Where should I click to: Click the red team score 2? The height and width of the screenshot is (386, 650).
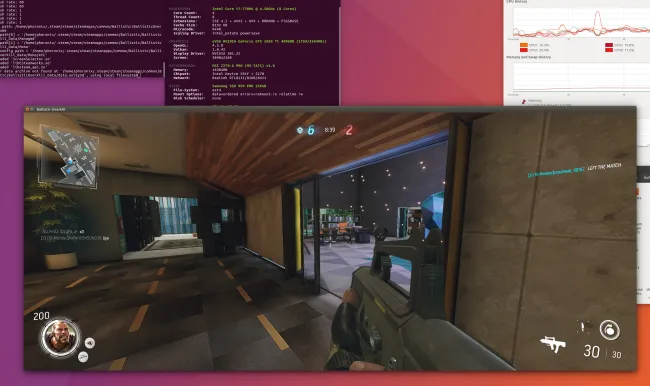pyautogui.click(x=349, y=130)
